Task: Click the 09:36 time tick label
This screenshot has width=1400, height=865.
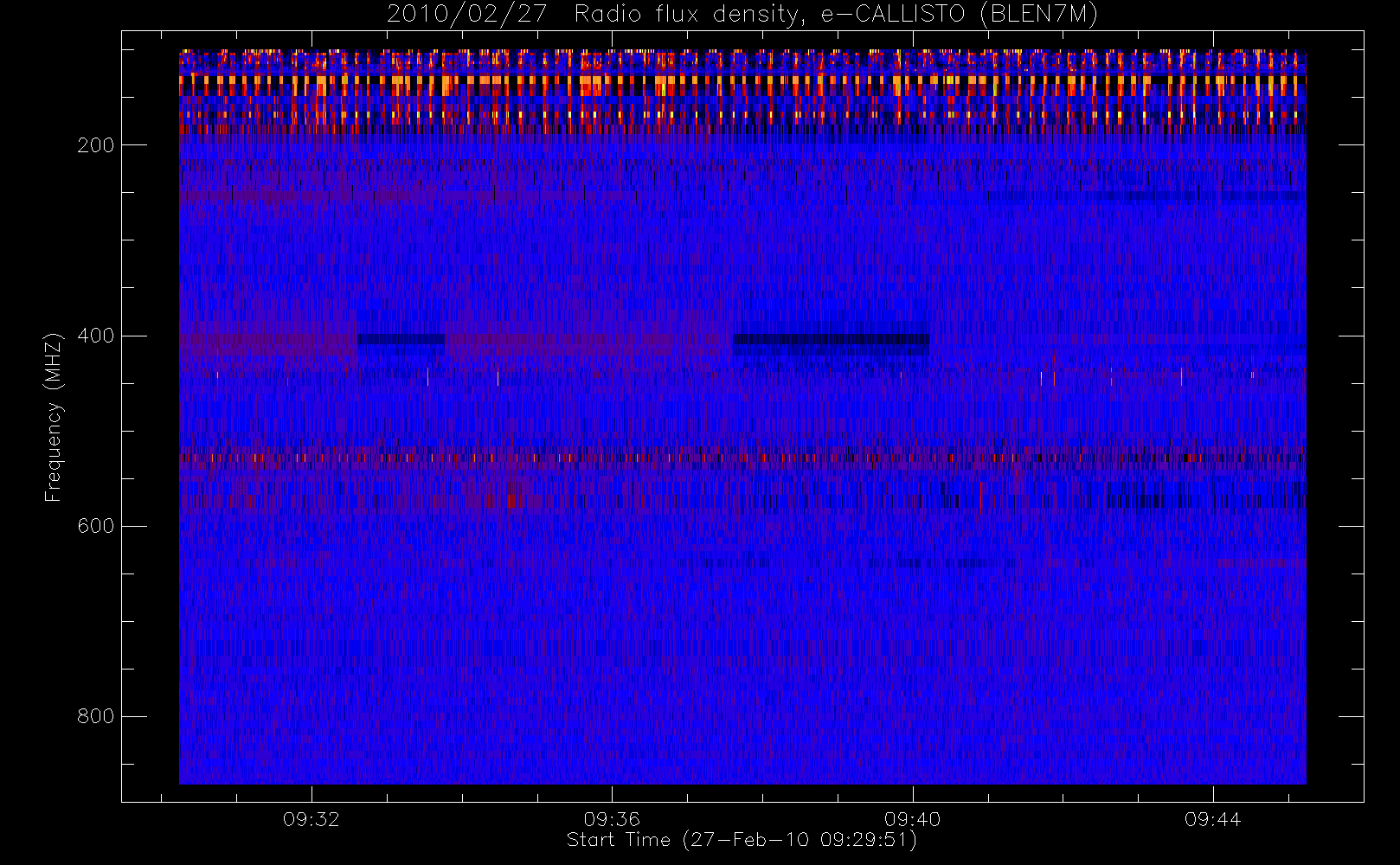Action: 612,819
